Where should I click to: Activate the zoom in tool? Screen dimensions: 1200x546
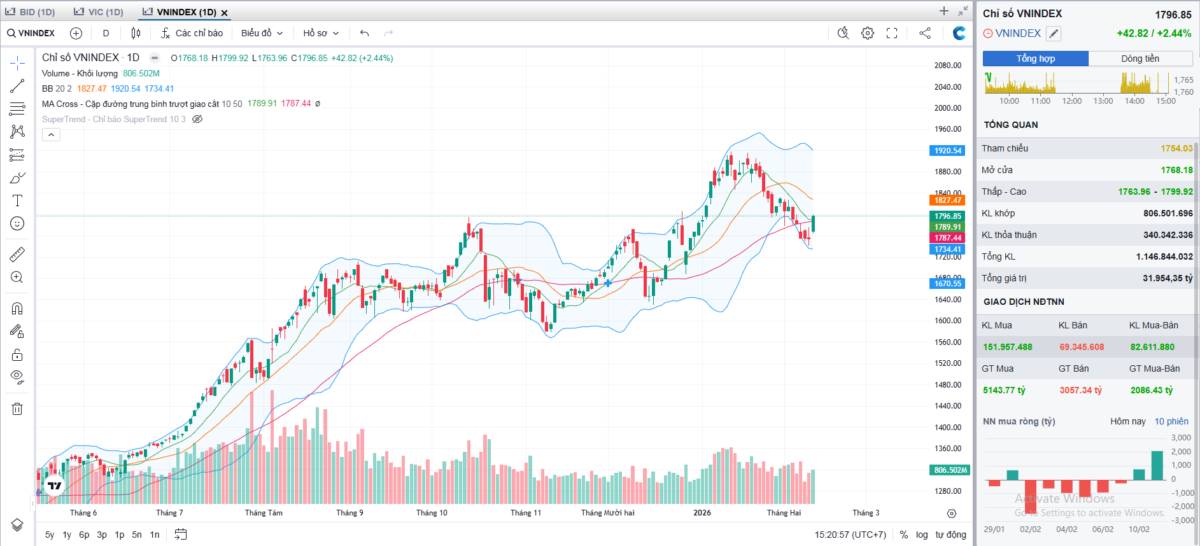point(17,277)
